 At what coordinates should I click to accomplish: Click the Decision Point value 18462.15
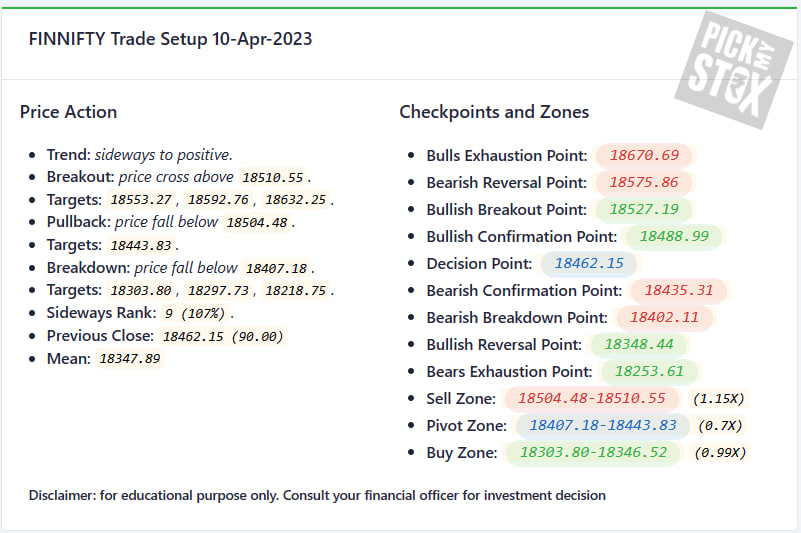click(x=589, y=264)
